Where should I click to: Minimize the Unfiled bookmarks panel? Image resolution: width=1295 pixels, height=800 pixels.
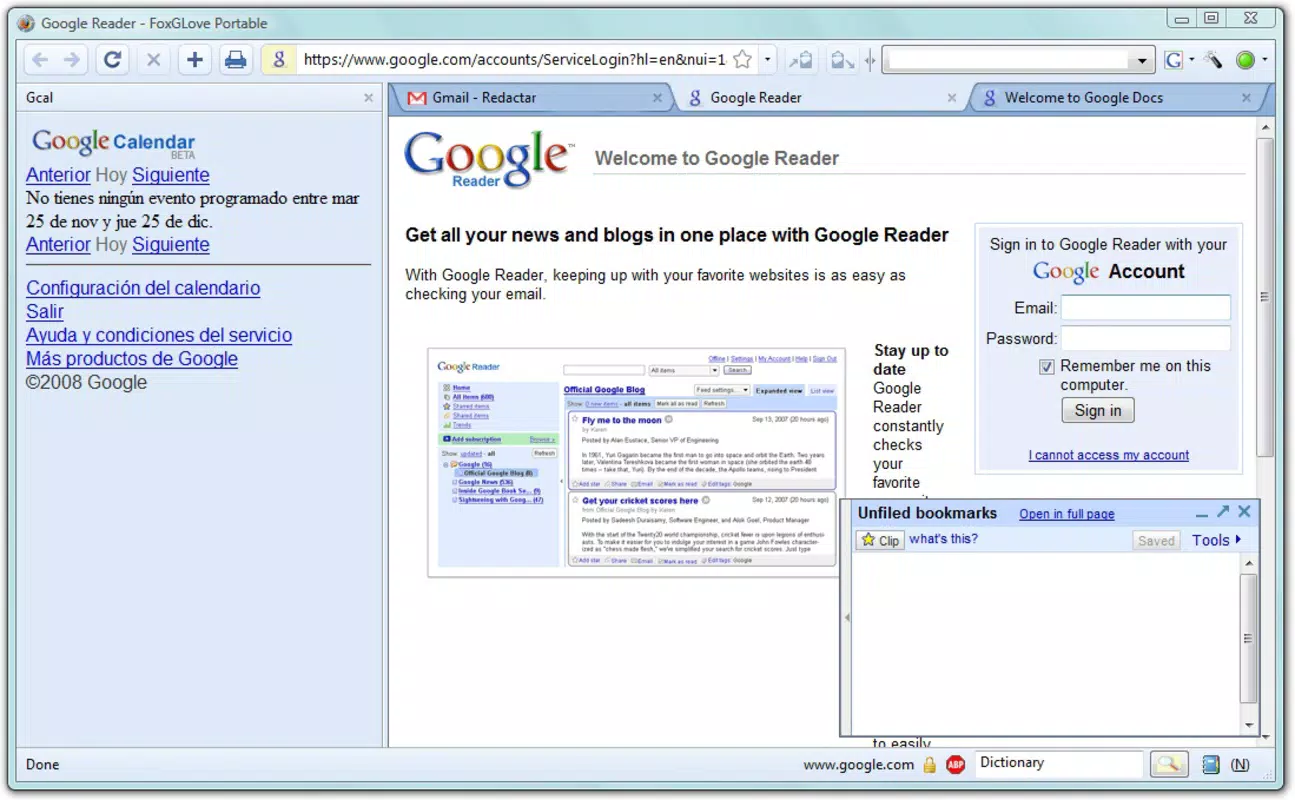click(1202, 514)
